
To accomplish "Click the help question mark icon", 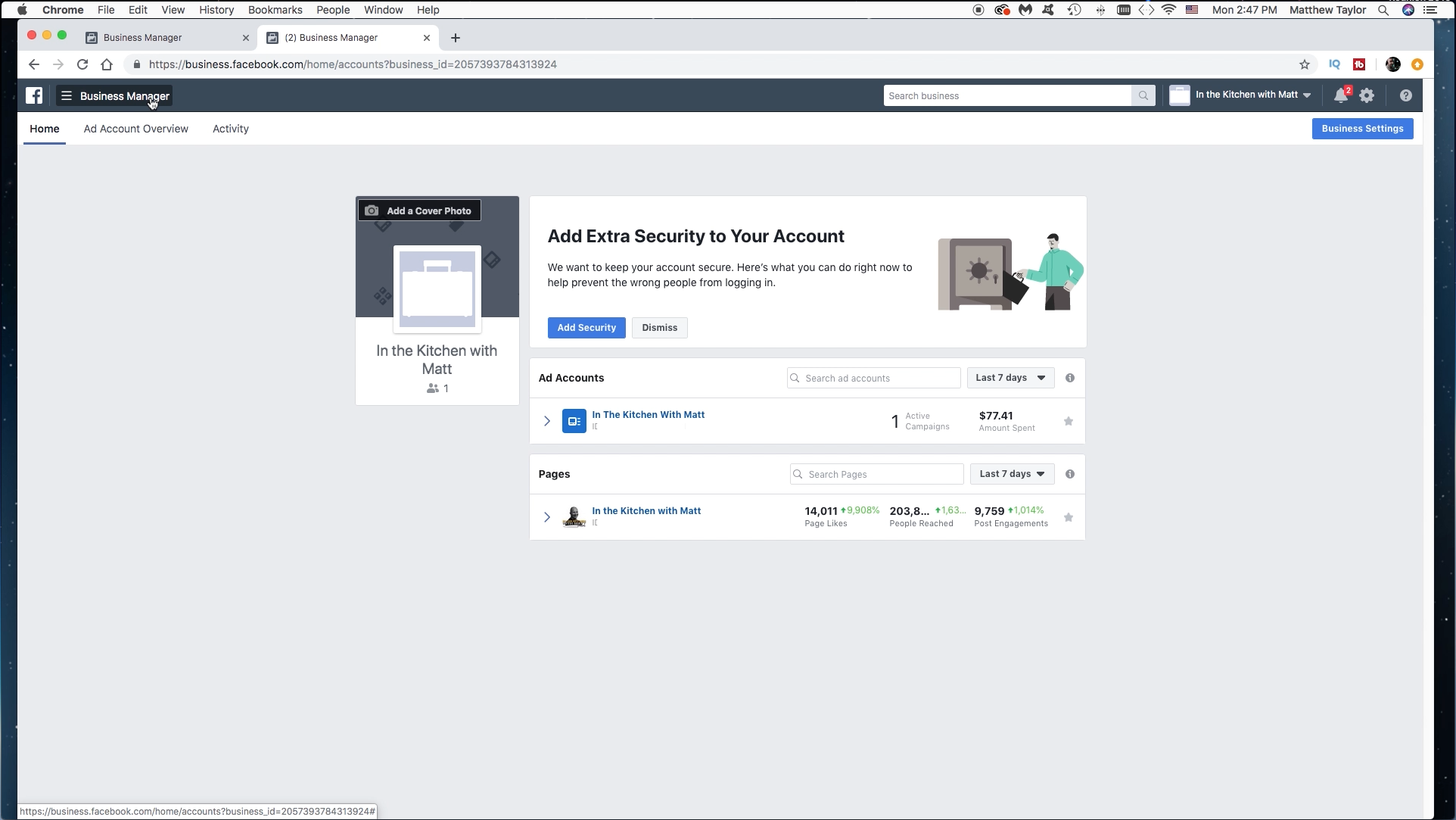I will pos(1406,96).
